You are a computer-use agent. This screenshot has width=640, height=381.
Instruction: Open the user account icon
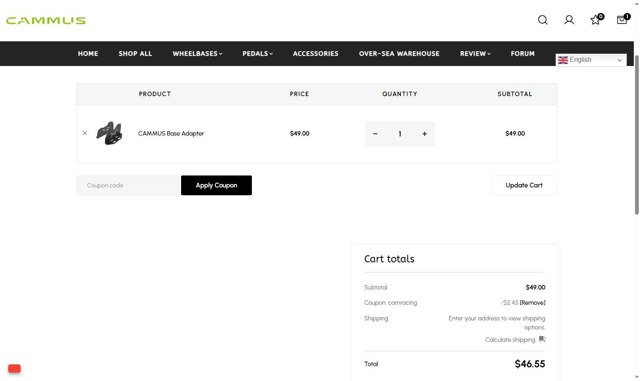pyautogui.click(x=569, y=20)
